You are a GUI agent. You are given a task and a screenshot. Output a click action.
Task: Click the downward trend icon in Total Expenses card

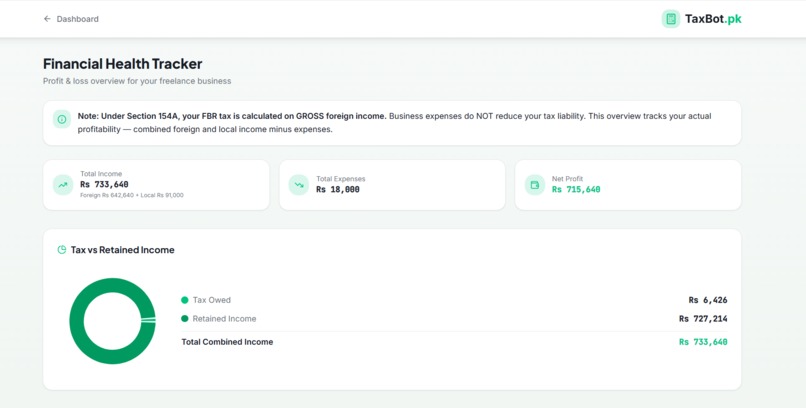pos(299,185)
